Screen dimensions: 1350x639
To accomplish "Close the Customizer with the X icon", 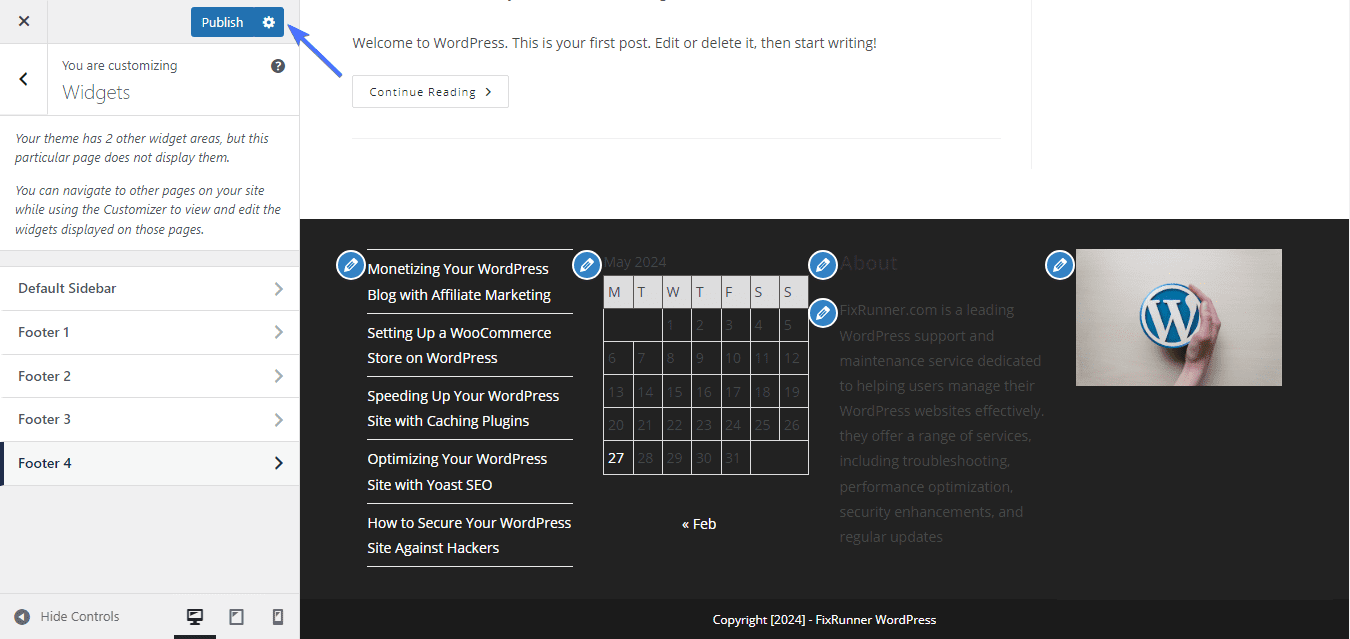I will pos(24,21).
